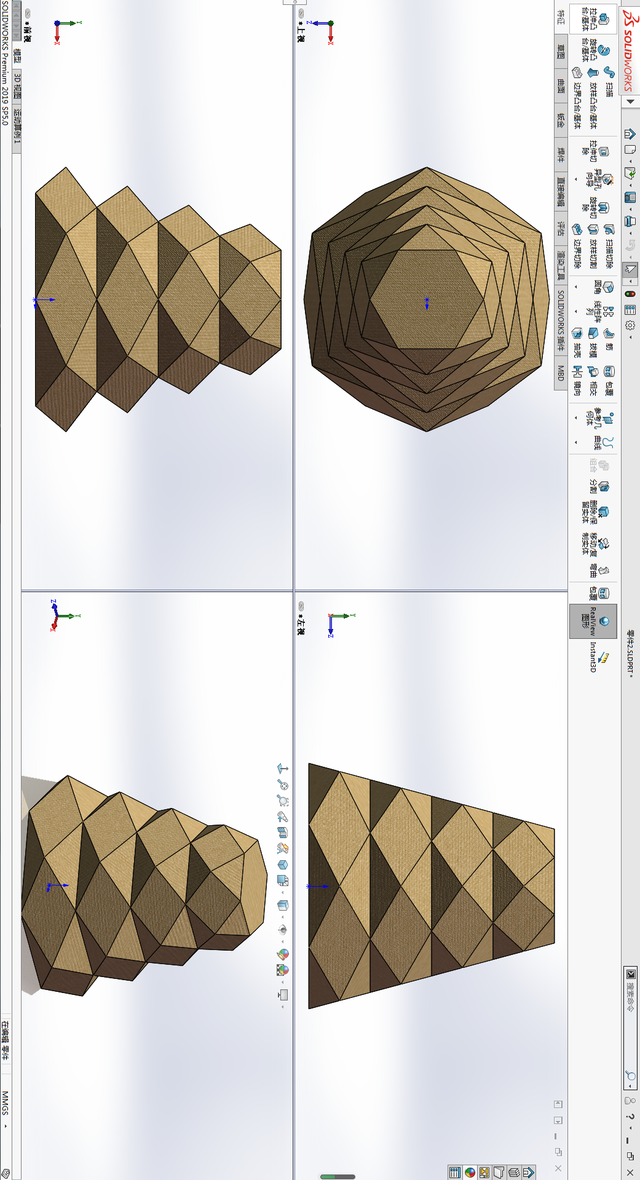Select the Boundary Boss/Base tool (边界凸台/基体)
640x1180 pixels.
click(578, 98)
